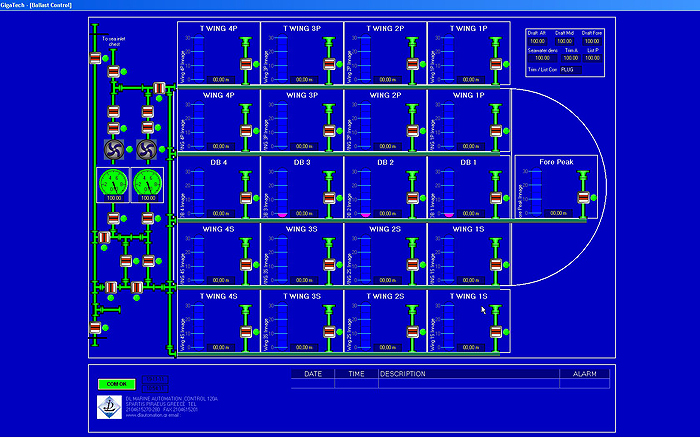Toggle green indicator beside WING 1P valve
700x438 pixels.
[507, 132]
